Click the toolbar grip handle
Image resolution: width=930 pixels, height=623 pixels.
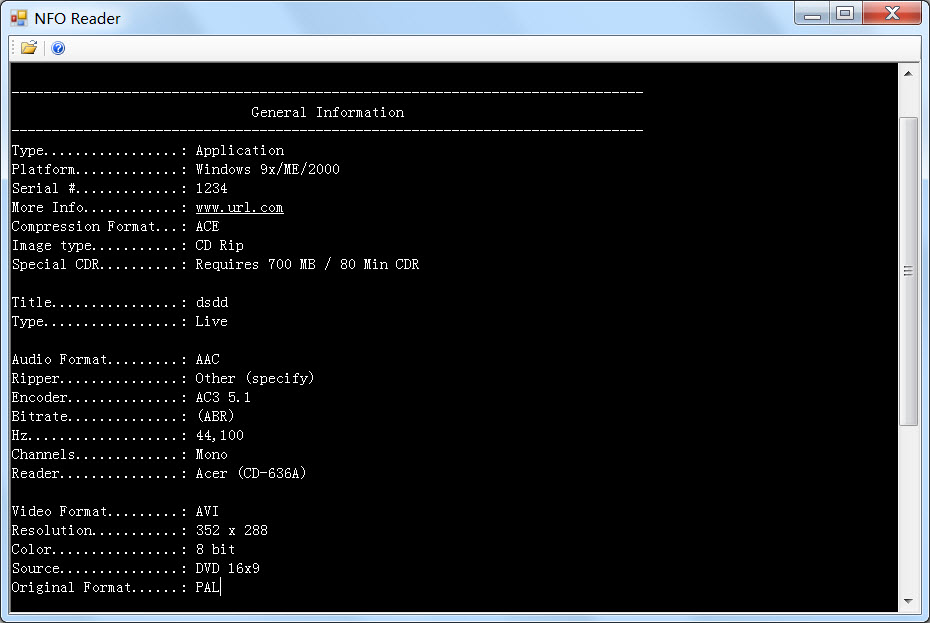click(x=13, y=48)
